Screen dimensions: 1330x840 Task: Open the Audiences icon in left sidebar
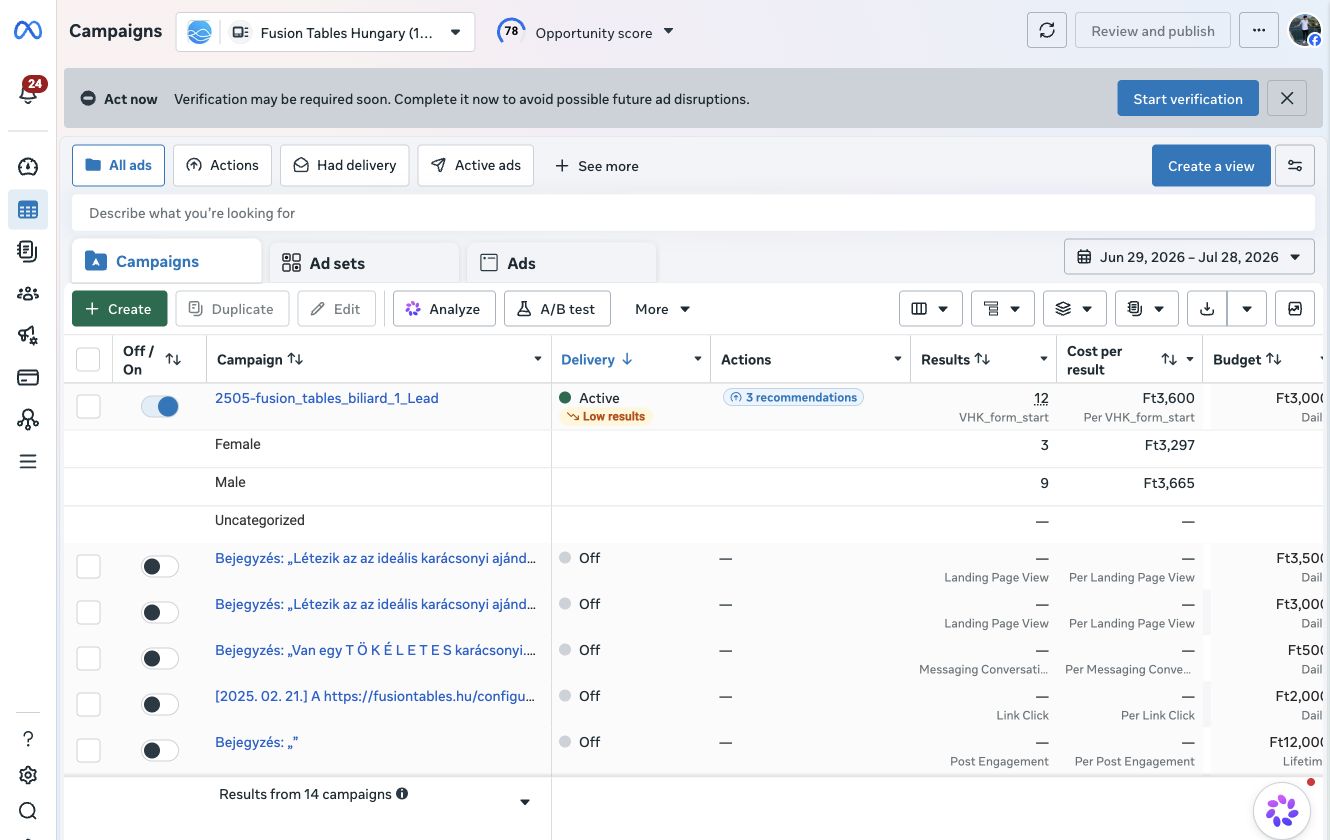pyautogui.click(x=28, y=293)
